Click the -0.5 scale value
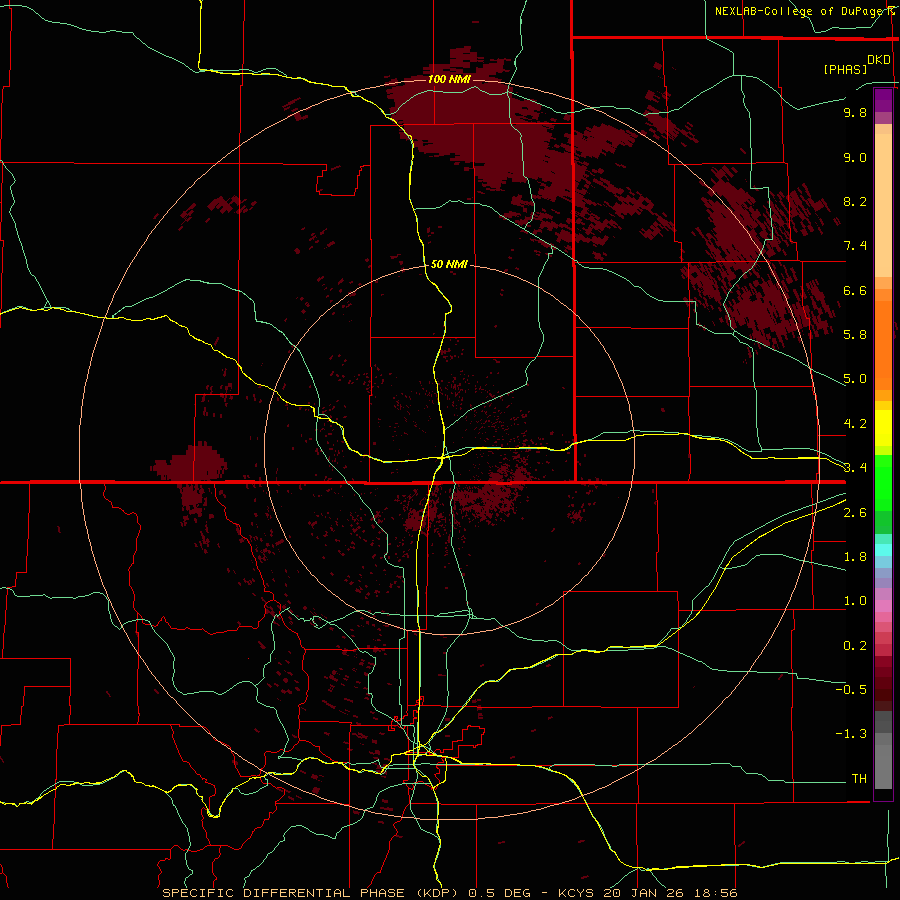This screenshot has width=900, height=900. [851, 690]
